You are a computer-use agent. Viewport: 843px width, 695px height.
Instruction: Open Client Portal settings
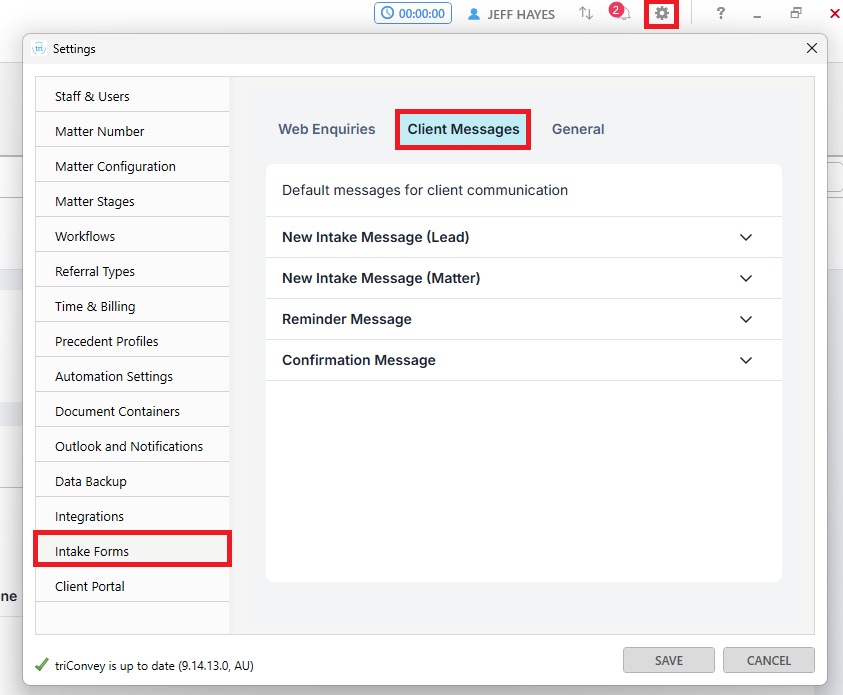click(x=132, y=586)
